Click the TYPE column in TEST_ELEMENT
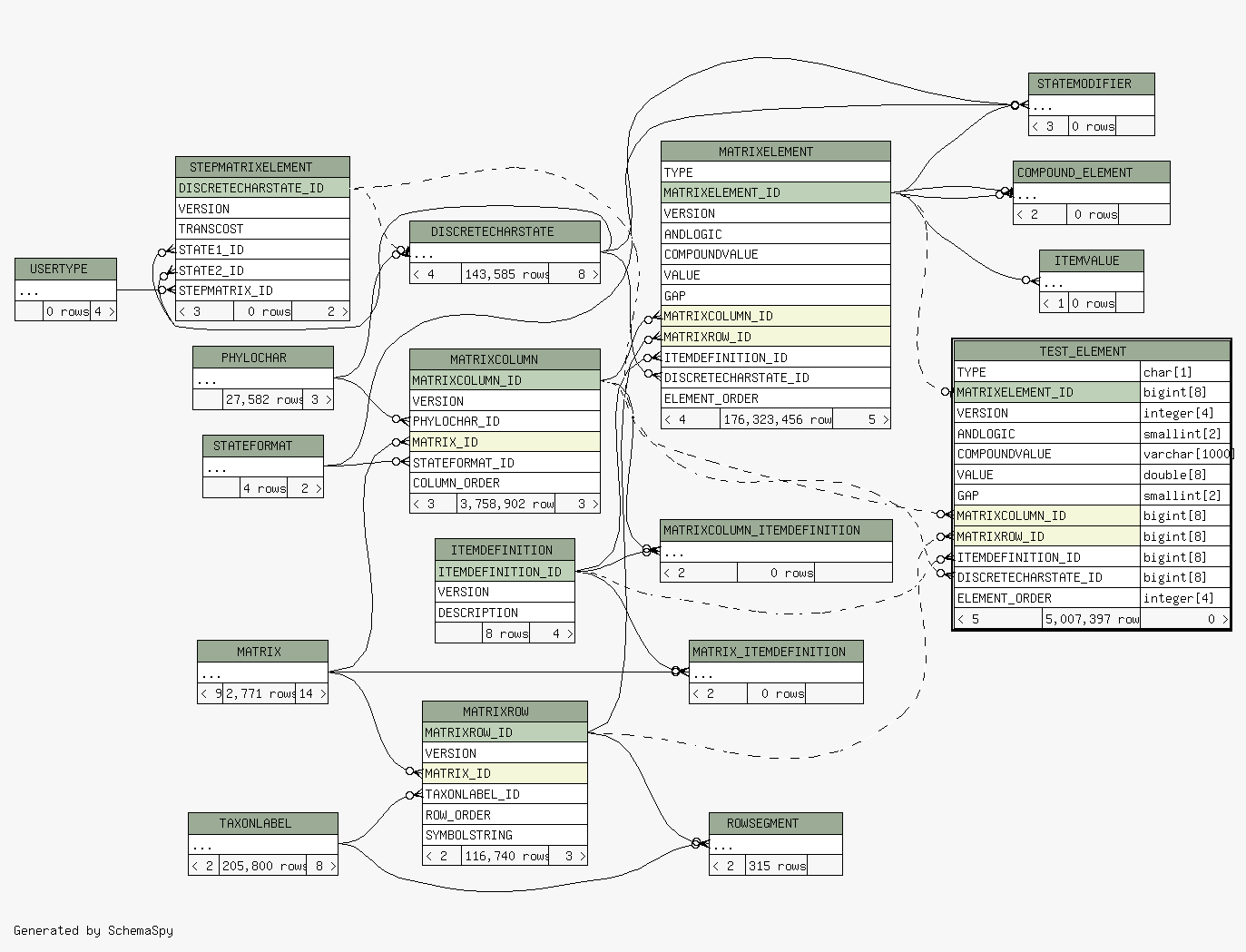Screen dimensions: 1246x952 coord(1047,372)
